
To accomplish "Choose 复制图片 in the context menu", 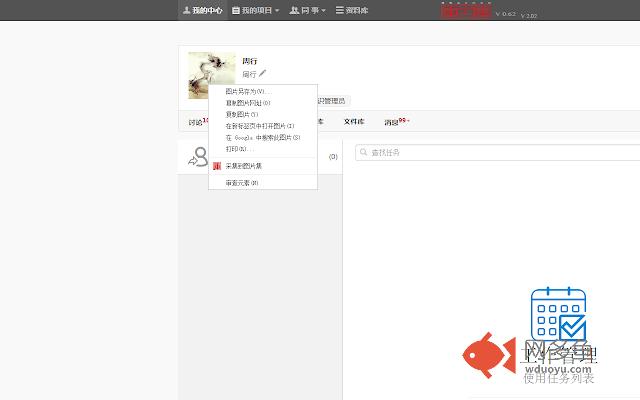I will (263, 114).
